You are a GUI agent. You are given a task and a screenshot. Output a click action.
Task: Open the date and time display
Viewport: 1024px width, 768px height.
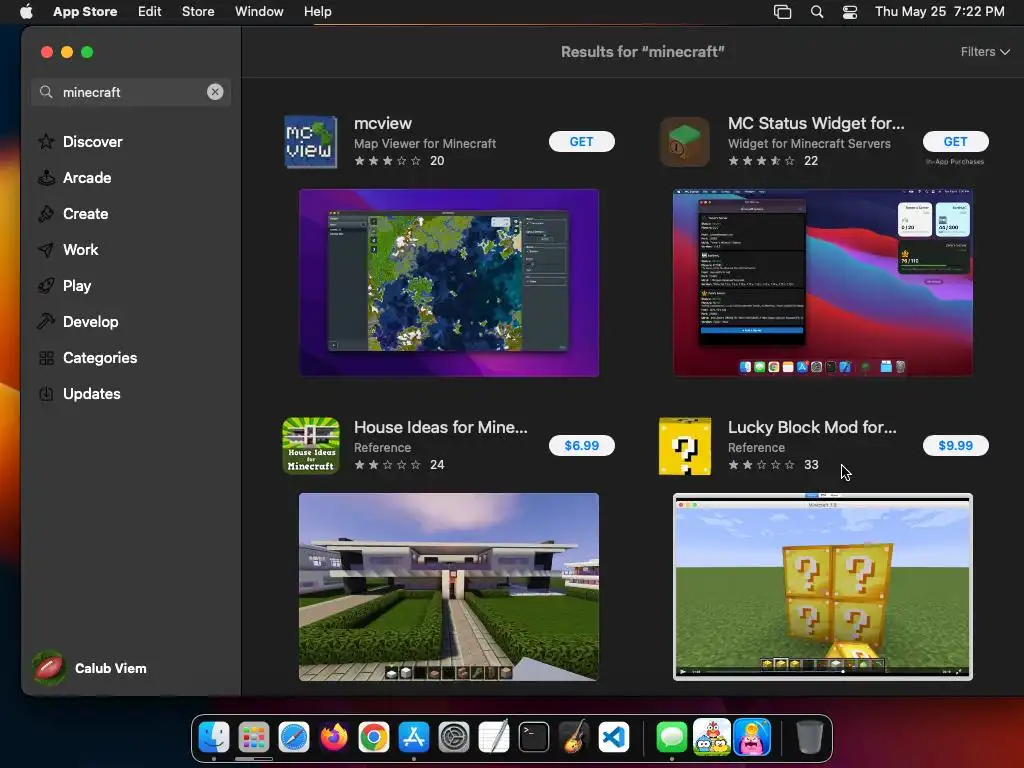click(x=940, y=11)
